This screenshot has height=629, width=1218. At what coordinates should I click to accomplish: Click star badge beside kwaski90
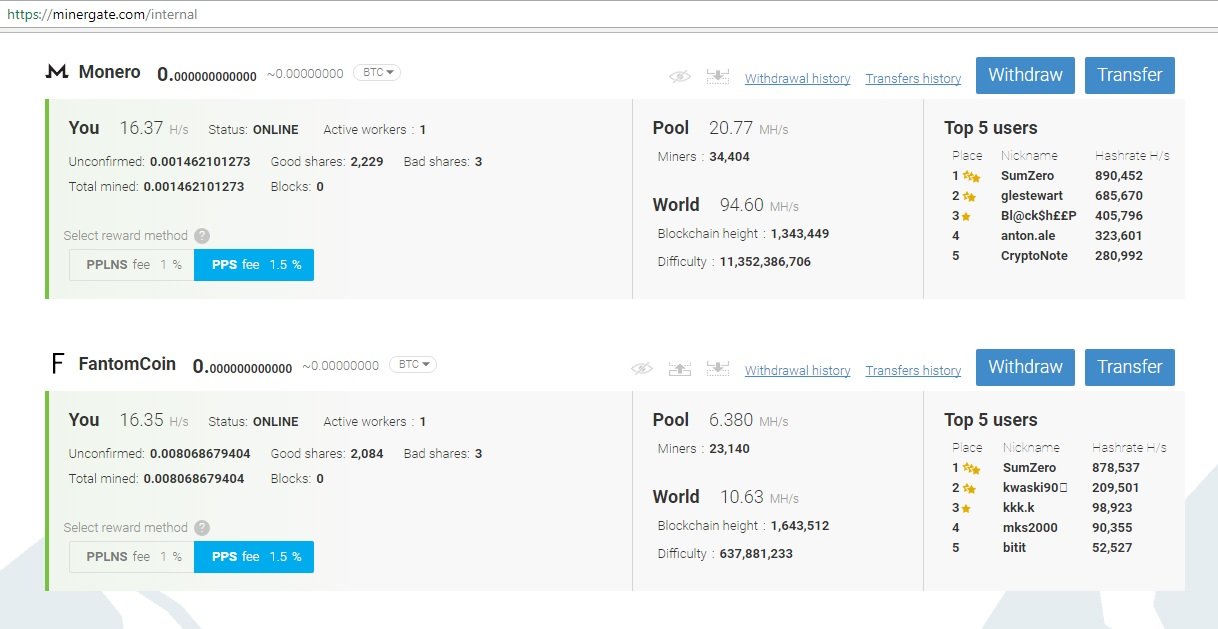tap(969, 488)
